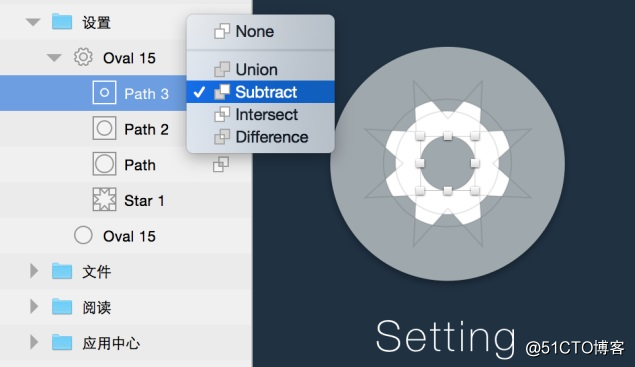Click the right-middle selection handle on canvas
Image resolution: width=635 pixels, height=367 pixels.
(475, 163)
